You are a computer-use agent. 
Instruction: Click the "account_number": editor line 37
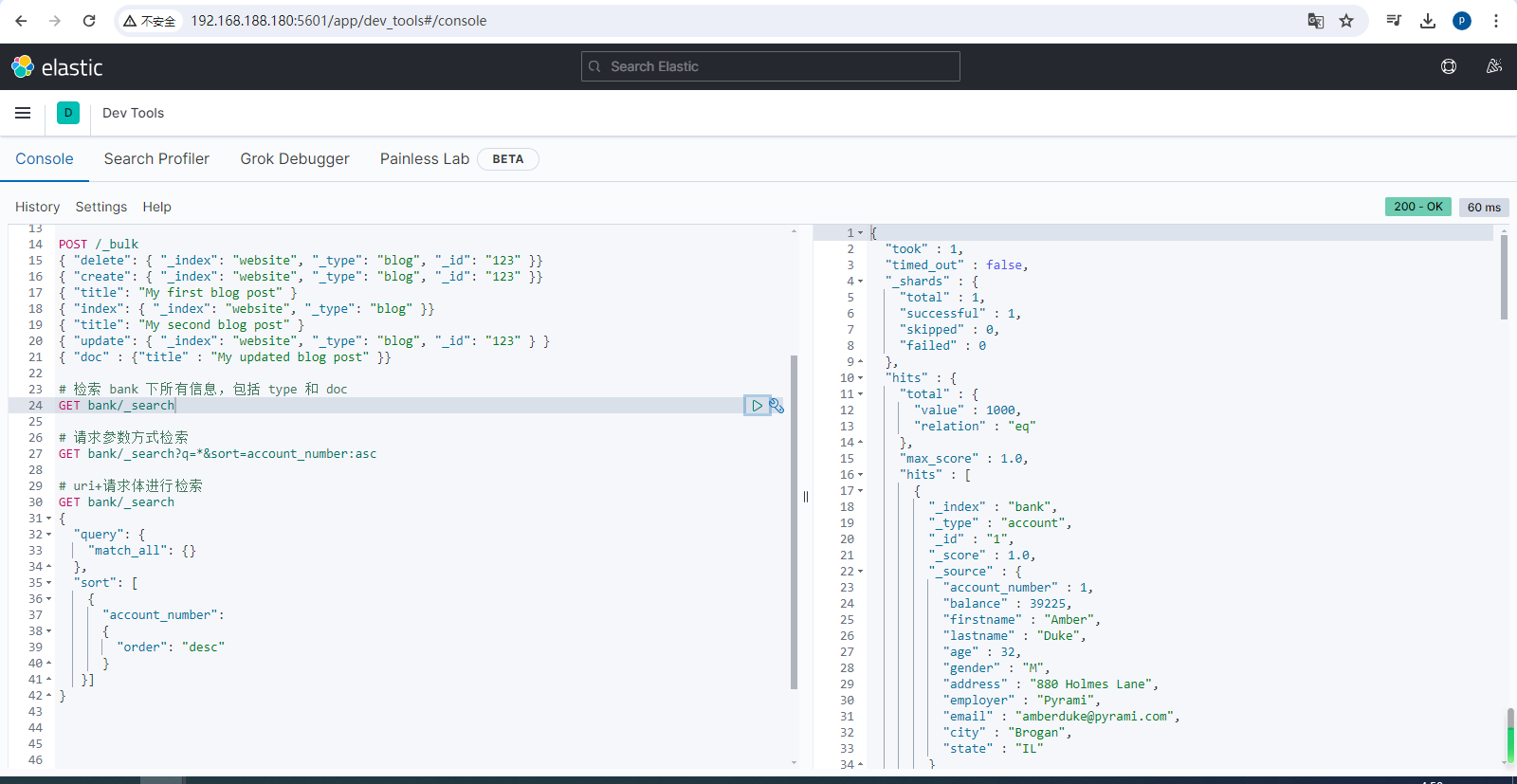(x=163, y=615)
